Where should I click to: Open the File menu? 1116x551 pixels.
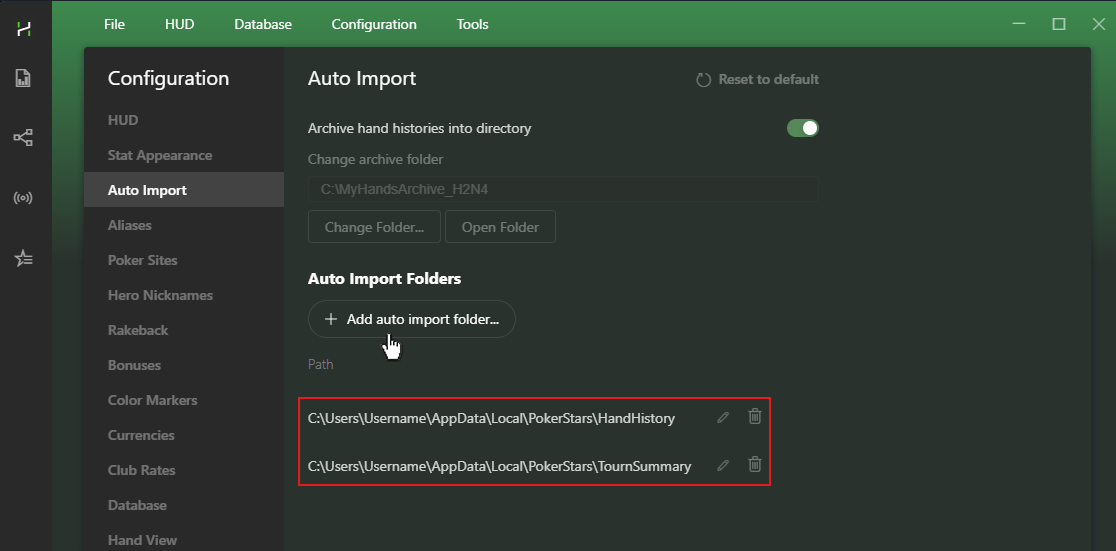tap(114, 24)
